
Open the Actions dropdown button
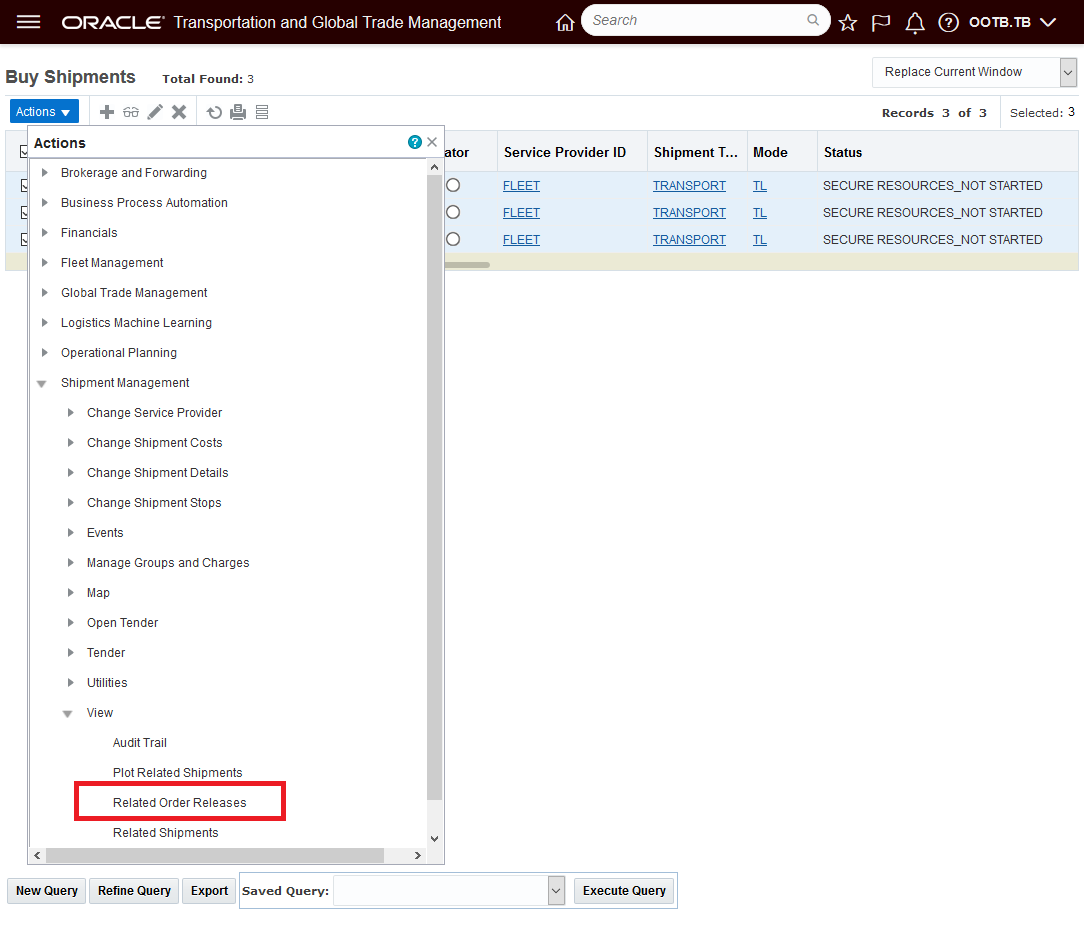pyautogui.click(x=44, y=111)
